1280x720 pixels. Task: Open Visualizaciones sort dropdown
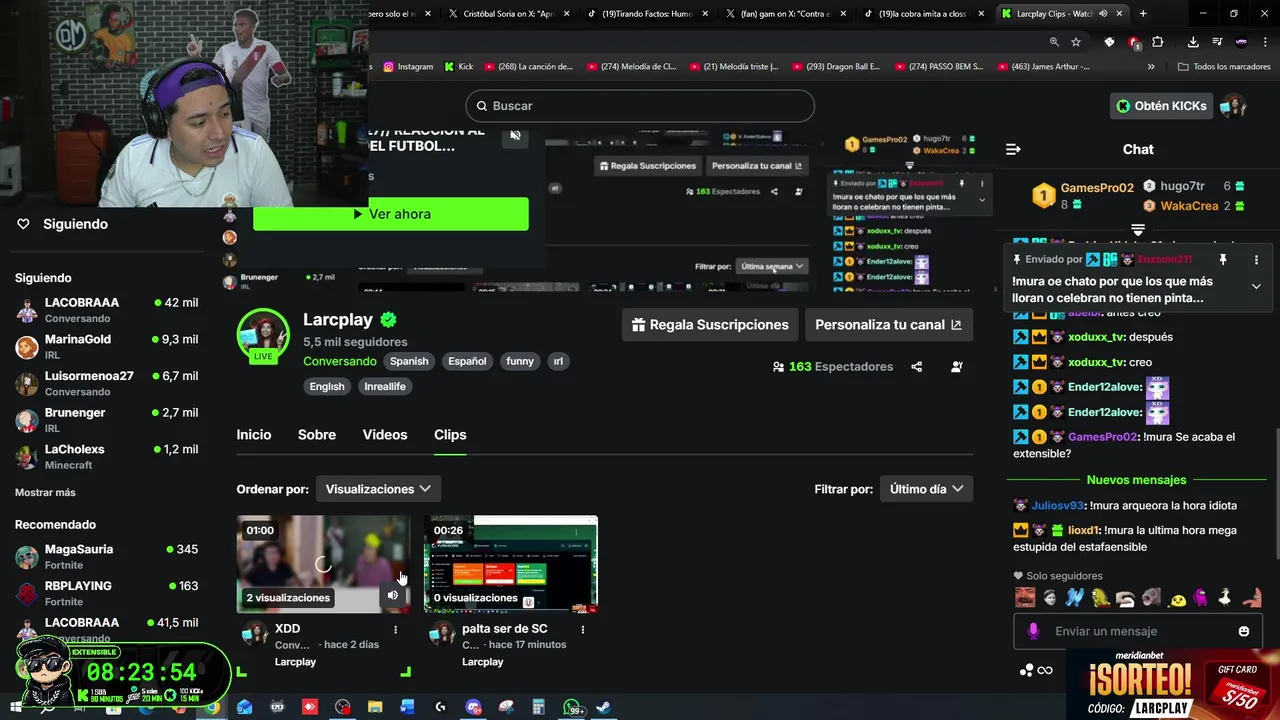point(378,489)
